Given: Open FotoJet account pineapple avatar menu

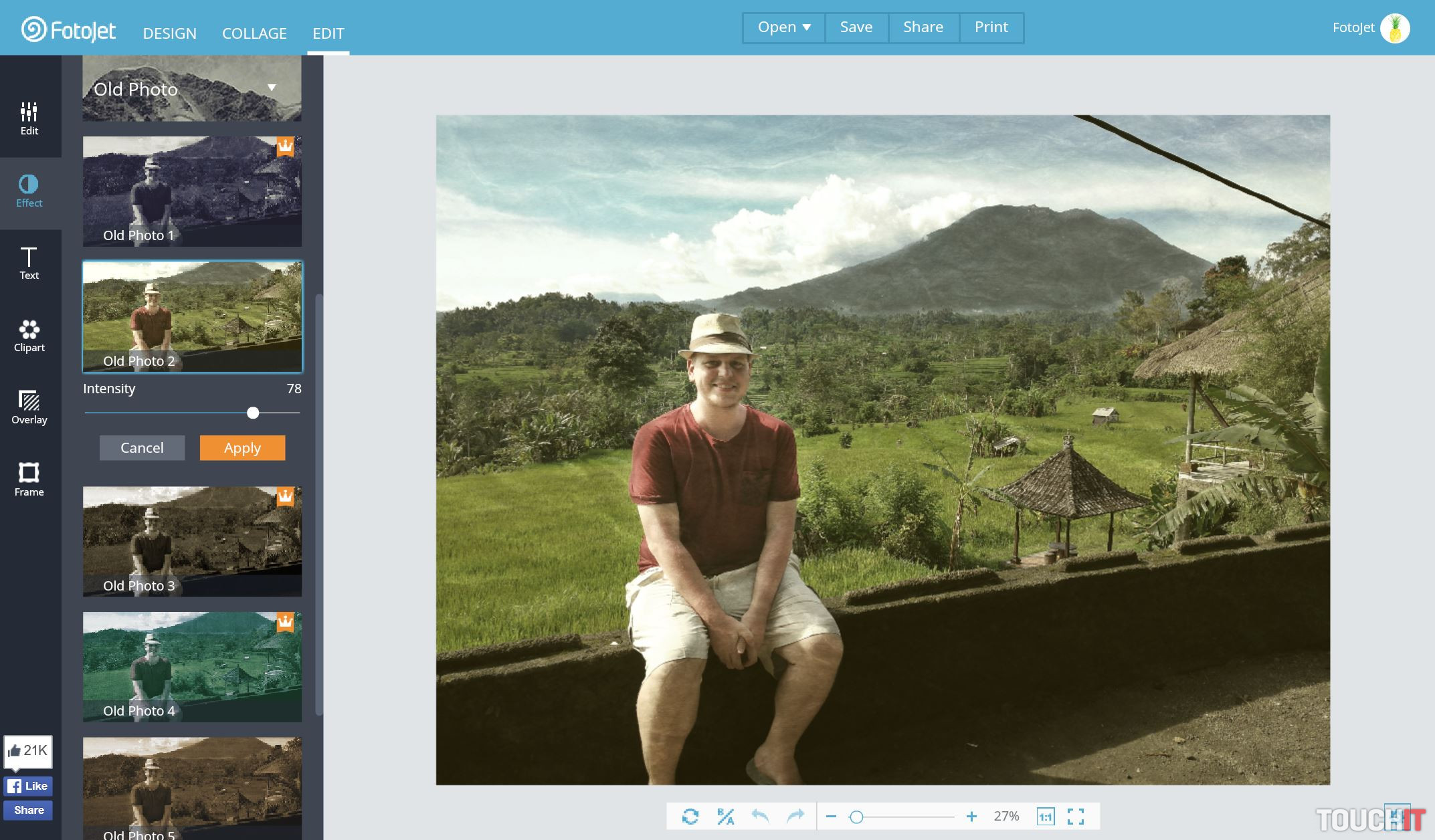Looking at the screenshot, I should (x=1395, y=28).
